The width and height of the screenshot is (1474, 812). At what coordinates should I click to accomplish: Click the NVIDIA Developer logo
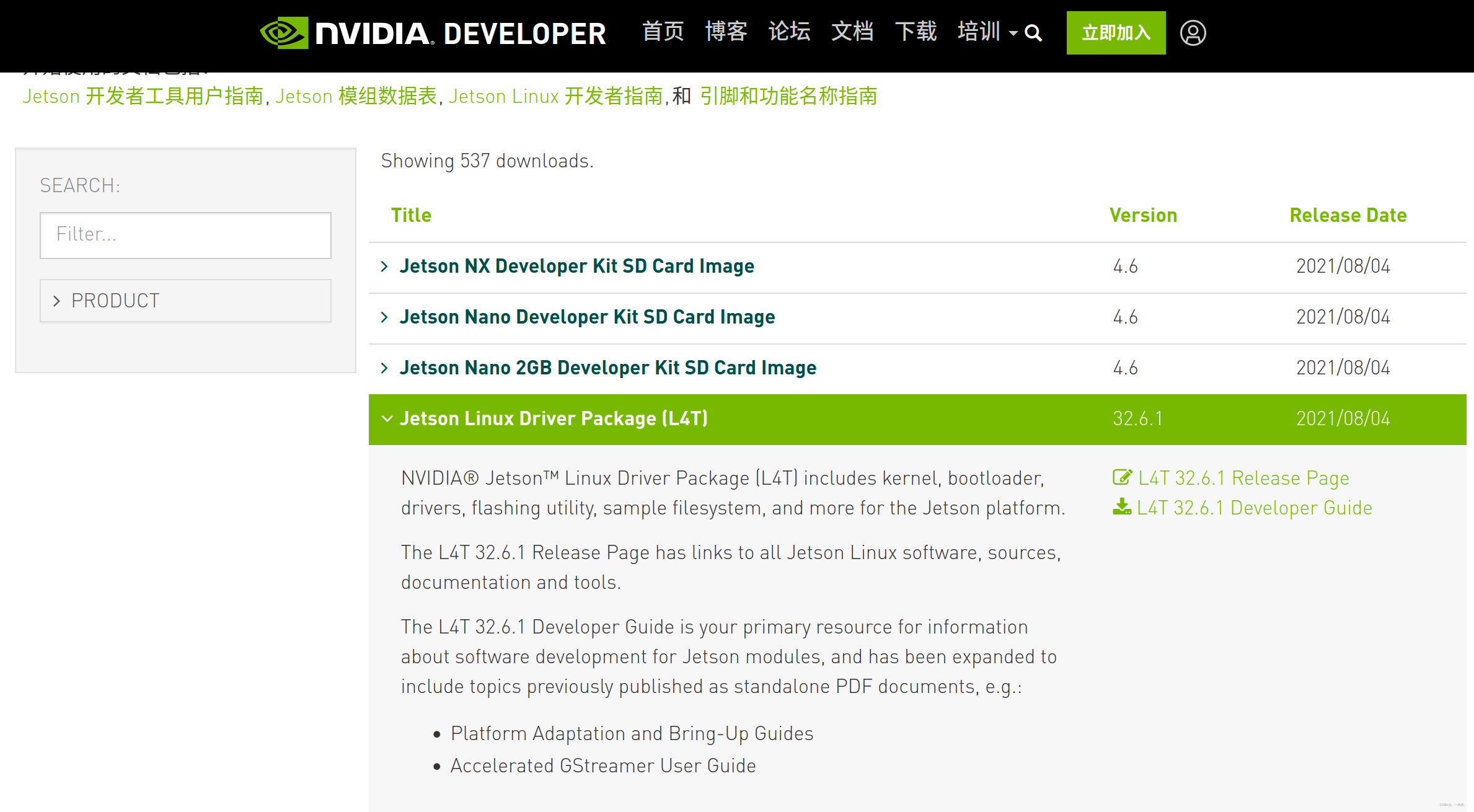[433, 33]
